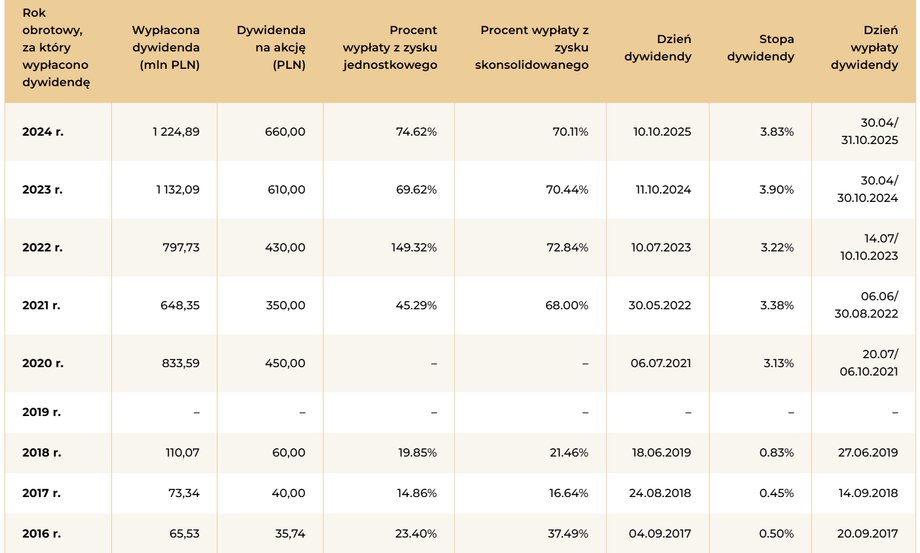This screenshot has height=553, width=920.
Task: Select the '2016 r.' row label
Action: coord(42,534)
